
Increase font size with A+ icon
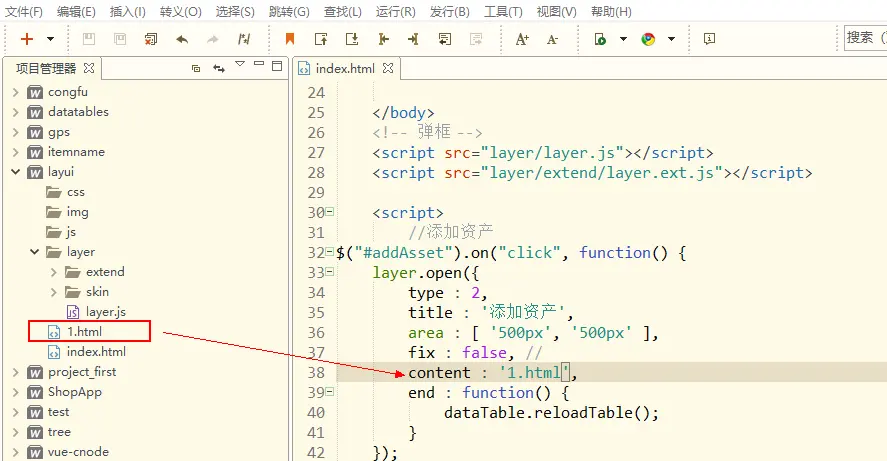point(522,39)
